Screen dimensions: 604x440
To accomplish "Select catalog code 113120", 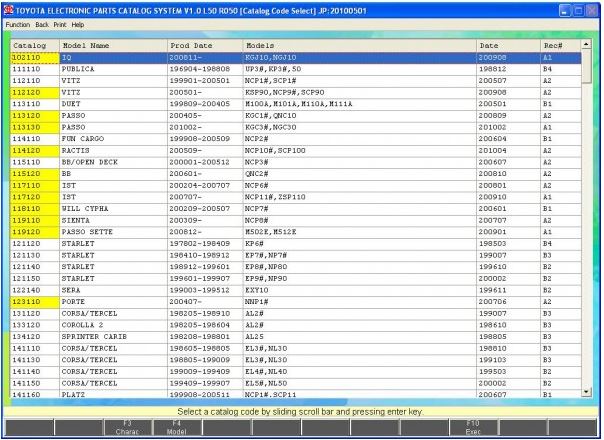I will 35,116.
